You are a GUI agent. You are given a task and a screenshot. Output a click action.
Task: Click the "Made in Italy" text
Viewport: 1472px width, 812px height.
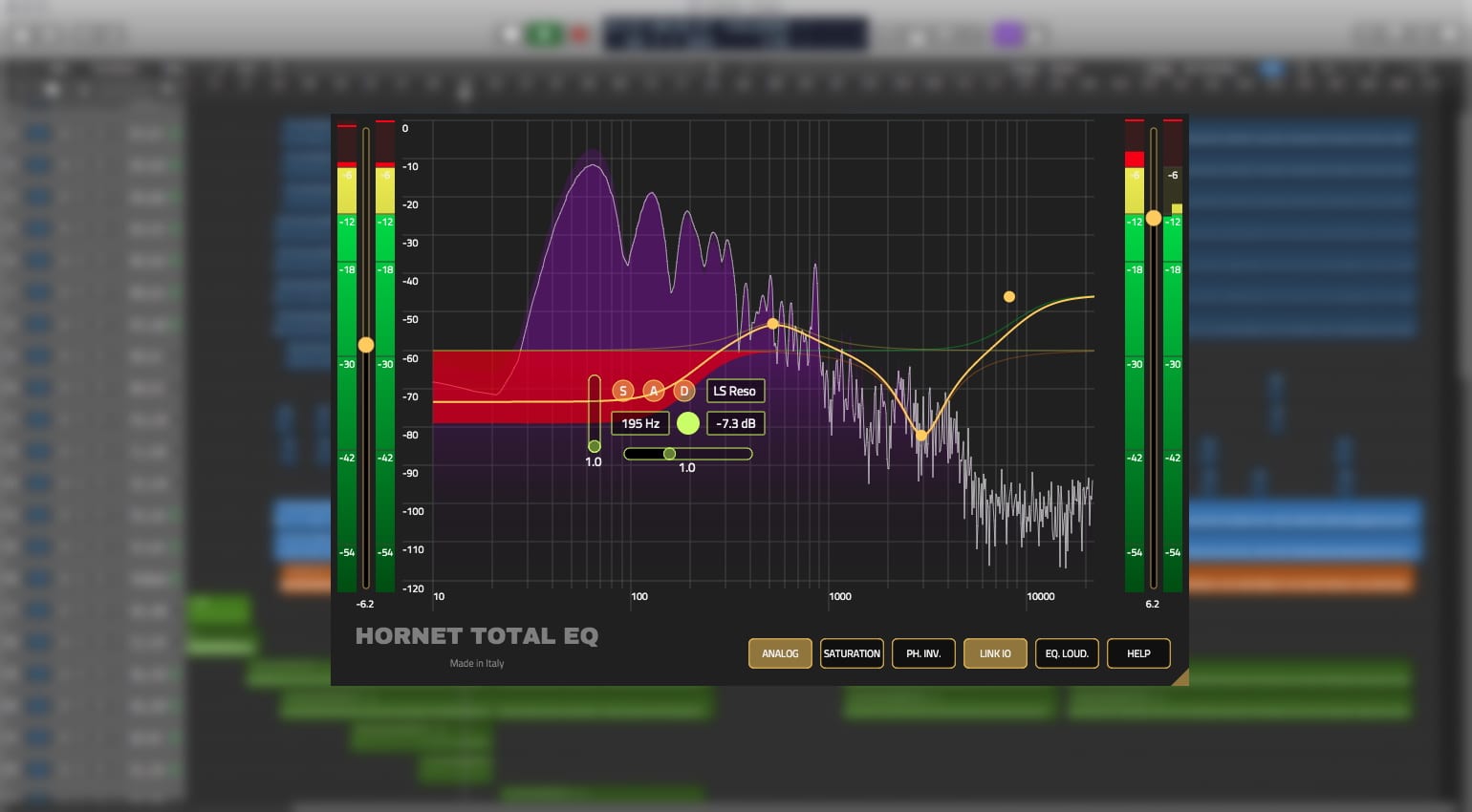(x=477, y=663)
